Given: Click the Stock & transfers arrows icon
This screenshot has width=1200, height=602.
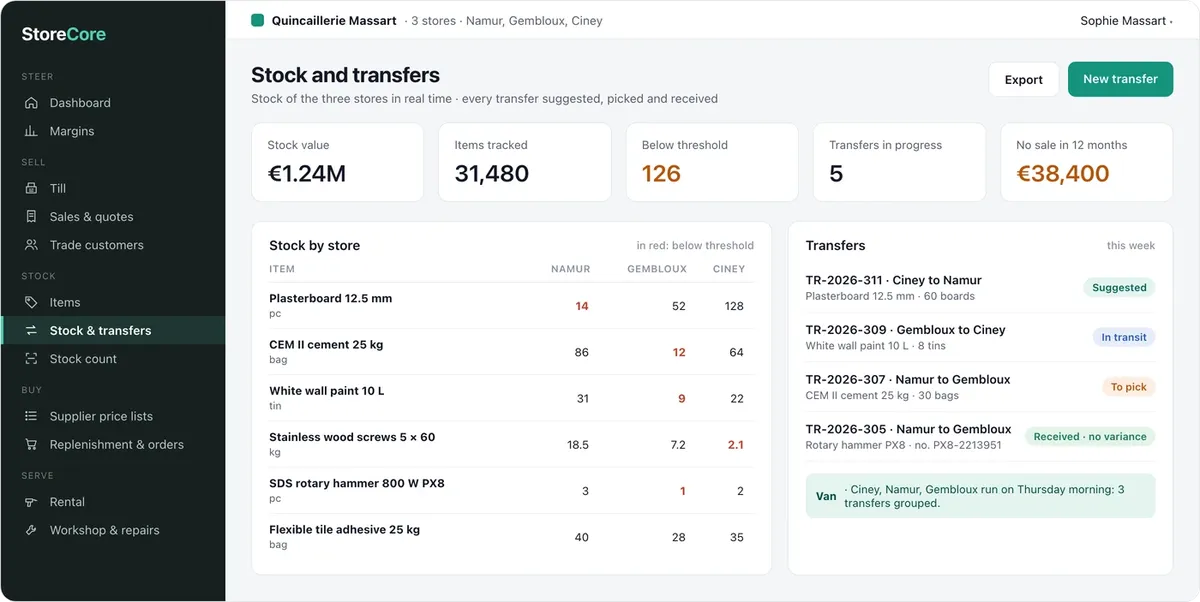Looking at the screenshot, I should pos(31,331).
